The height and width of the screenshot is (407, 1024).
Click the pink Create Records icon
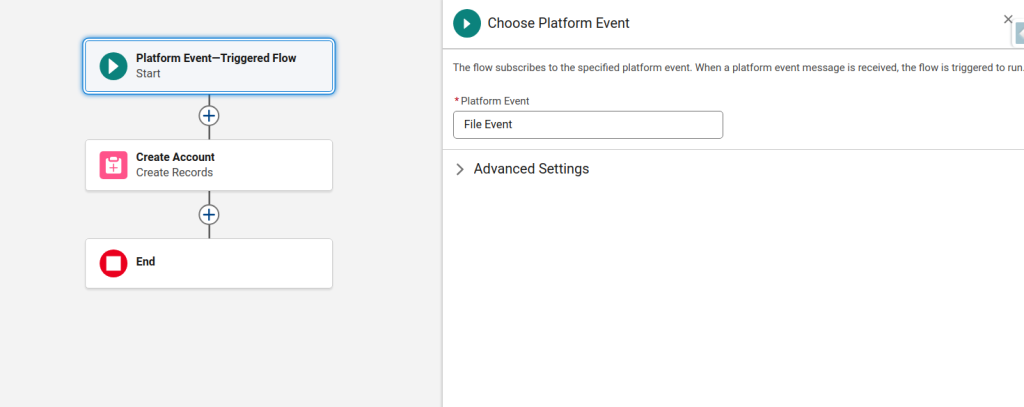pos(114,165)
